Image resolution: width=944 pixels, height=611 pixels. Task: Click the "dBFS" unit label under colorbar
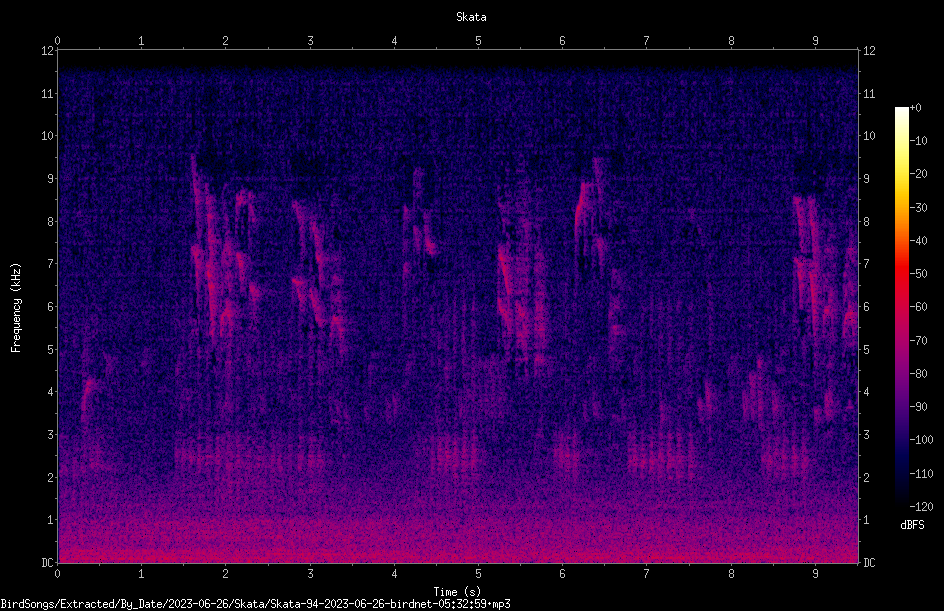click(912, 525)
